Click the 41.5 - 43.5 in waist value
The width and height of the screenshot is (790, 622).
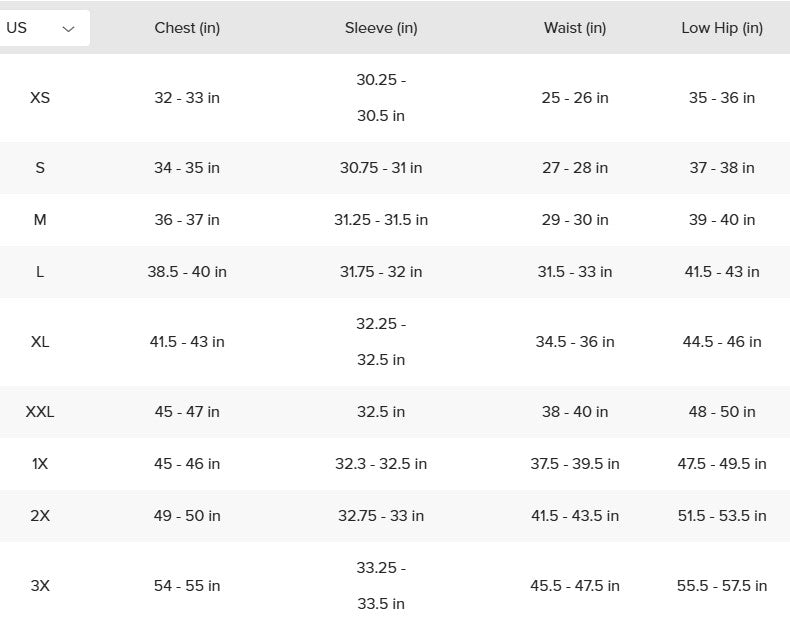tap(575, 516)
